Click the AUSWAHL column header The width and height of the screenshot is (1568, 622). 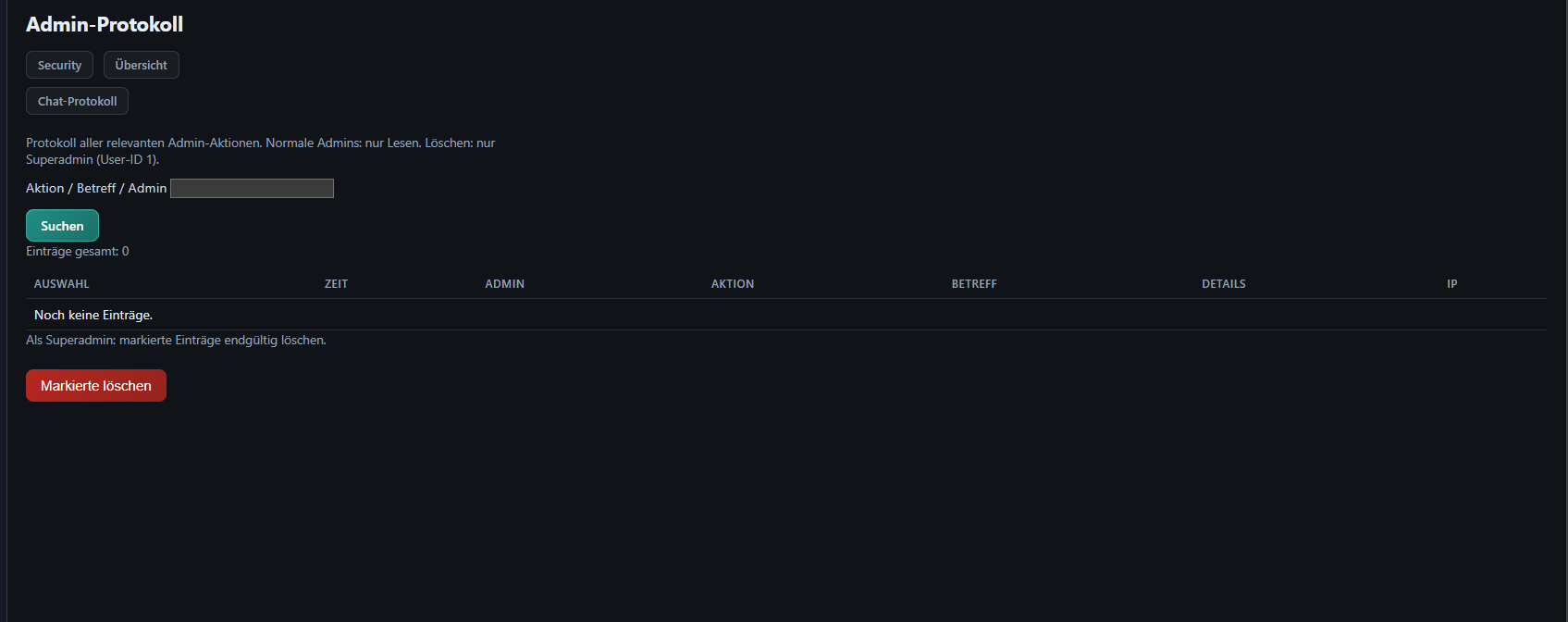62,284
